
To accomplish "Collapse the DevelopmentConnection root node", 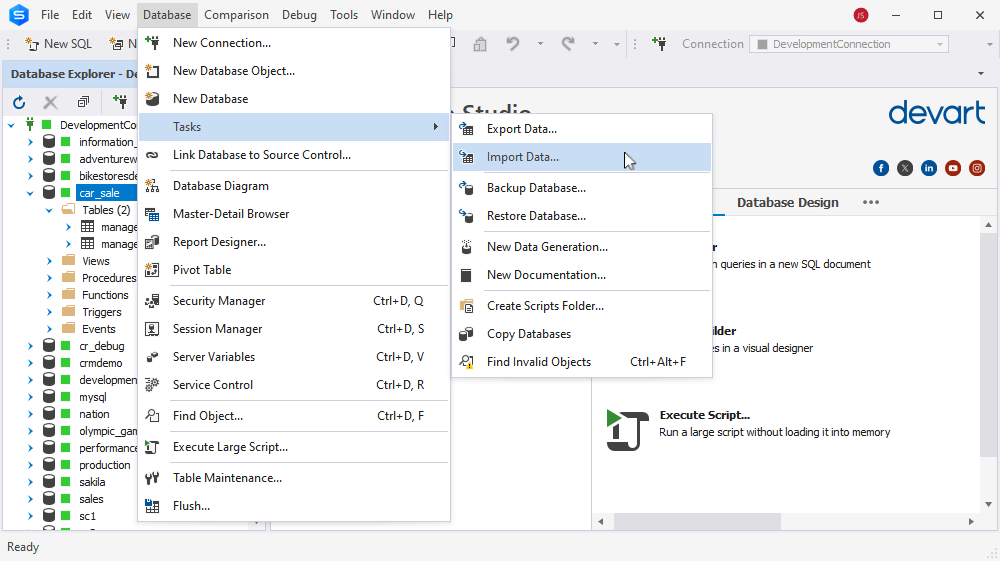I will [x=11, y=126].
